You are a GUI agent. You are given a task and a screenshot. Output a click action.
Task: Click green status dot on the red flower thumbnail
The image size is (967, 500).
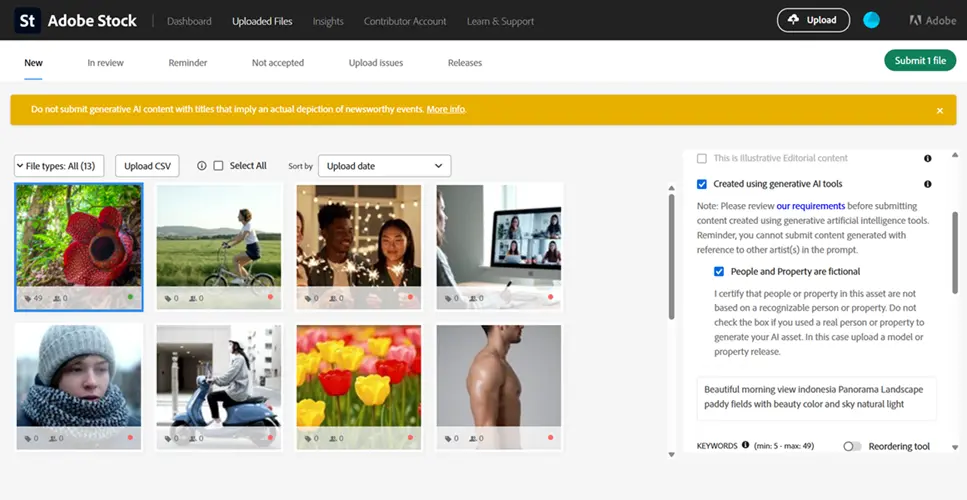point(130,297)
